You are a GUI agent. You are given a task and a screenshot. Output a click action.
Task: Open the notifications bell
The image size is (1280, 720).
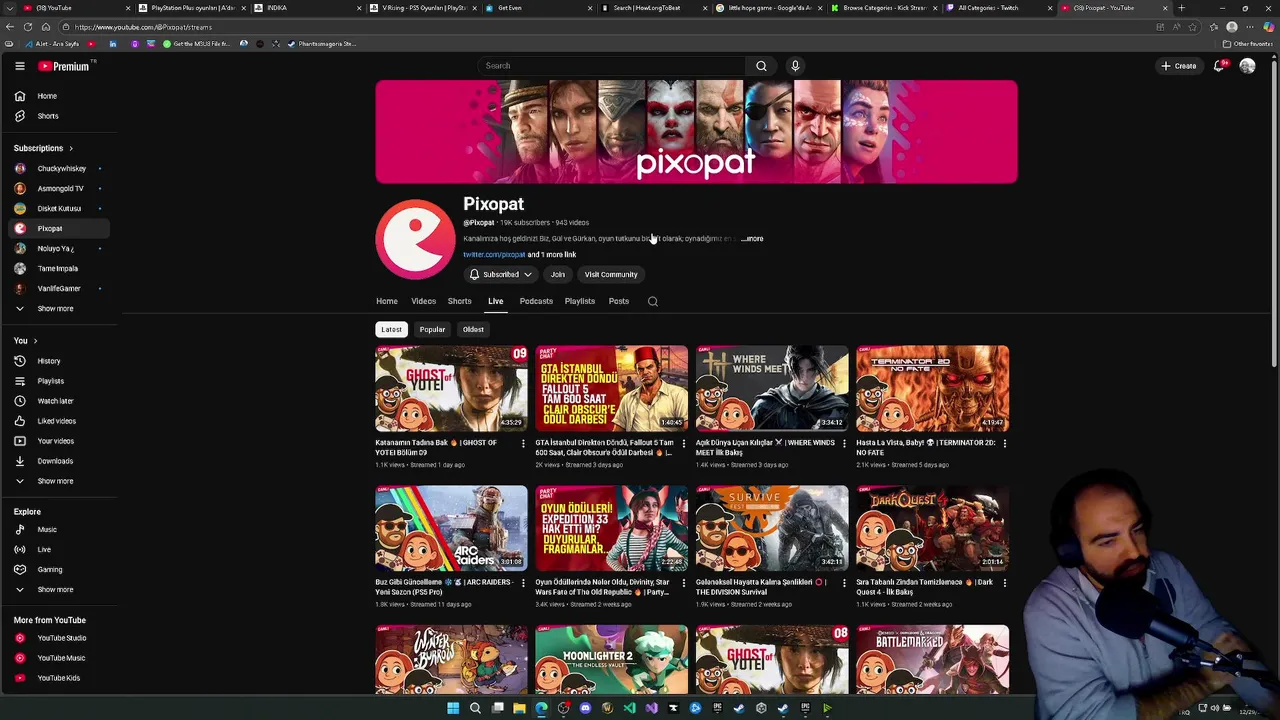[1219, 66]
